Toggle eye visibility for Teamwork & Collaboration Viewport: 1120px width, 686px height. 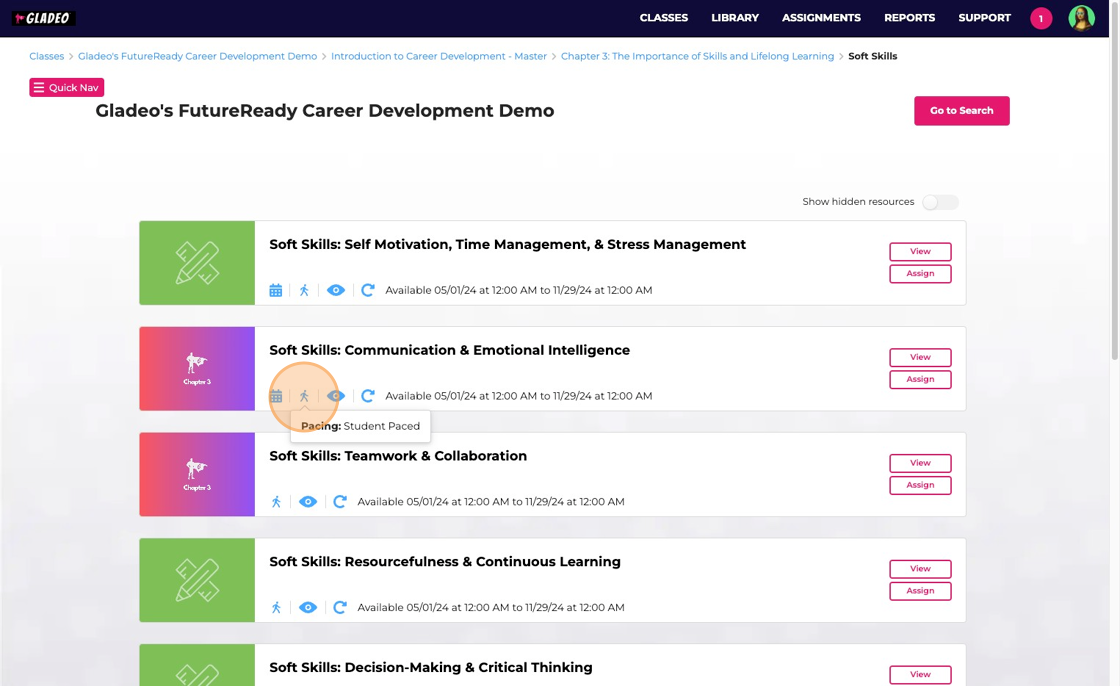click(x=308, y=502)
